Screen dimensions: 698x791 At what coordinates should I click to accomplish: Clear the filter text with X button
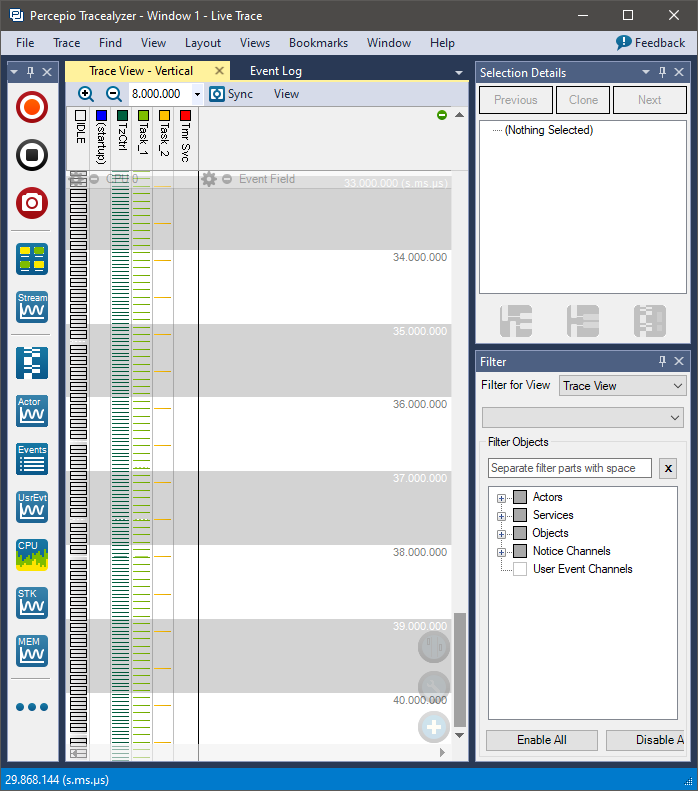coord(668,468)
